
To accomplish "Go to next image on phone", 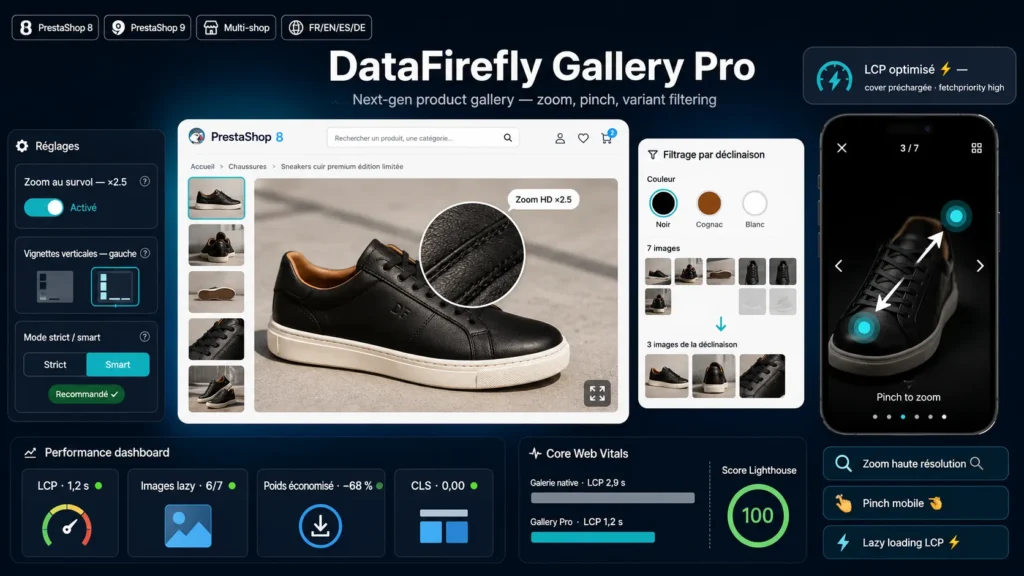I will point(980,266).
